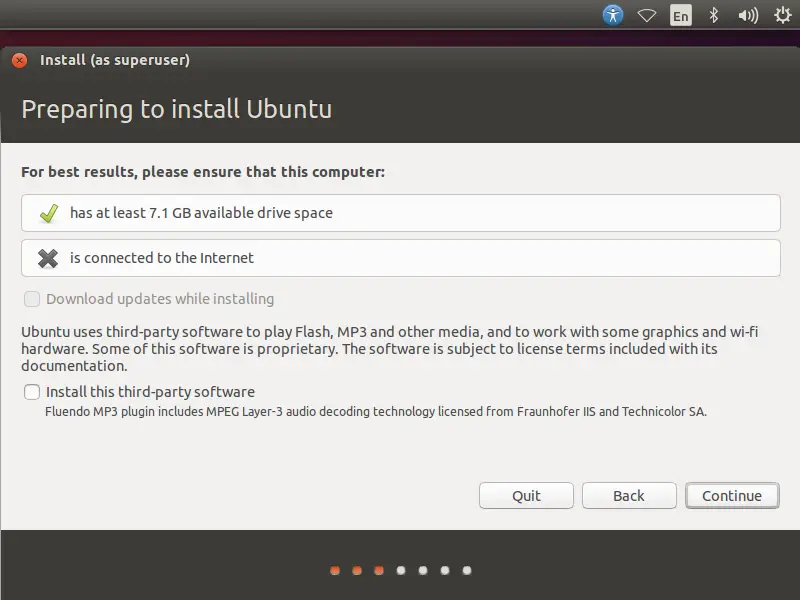Click Continue to proceed with installation
The image size is (800, 600).
(x=732, y=495)
